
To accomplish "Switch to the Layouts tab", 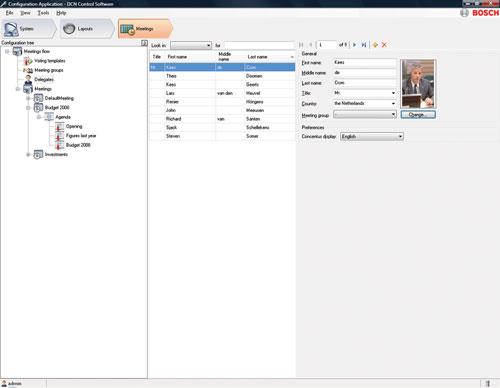I will tap(87, 29).
